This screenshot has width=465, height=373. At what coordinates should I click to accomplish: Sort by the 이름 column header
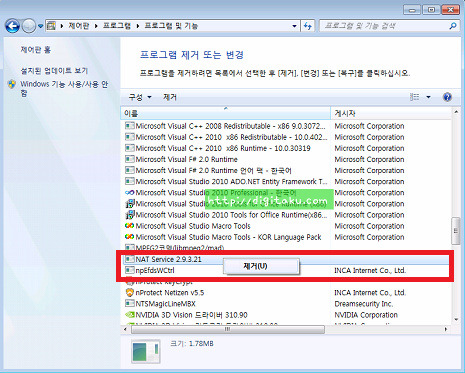tap(225, 113)
